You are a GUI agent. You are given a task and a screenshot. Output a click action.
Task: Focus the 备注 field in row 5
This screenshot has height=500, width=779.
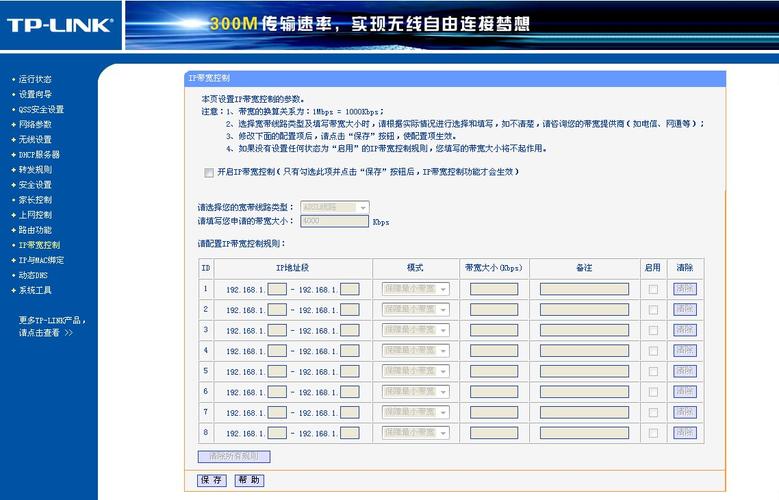pos(584,372)
